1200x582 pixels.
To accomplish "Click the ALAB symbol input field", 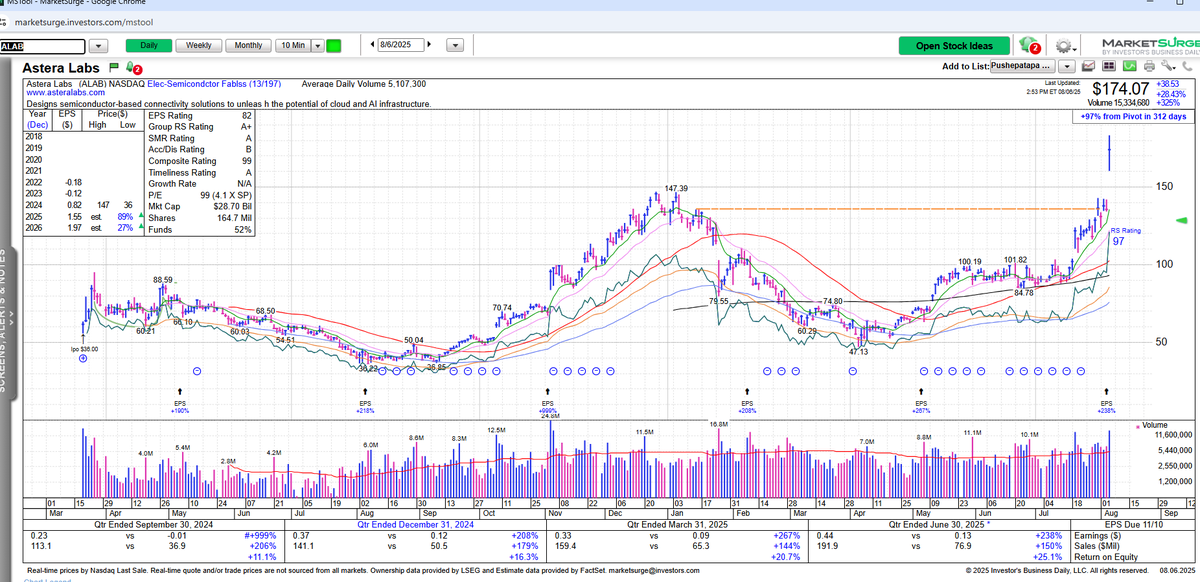I will [42, 46].
